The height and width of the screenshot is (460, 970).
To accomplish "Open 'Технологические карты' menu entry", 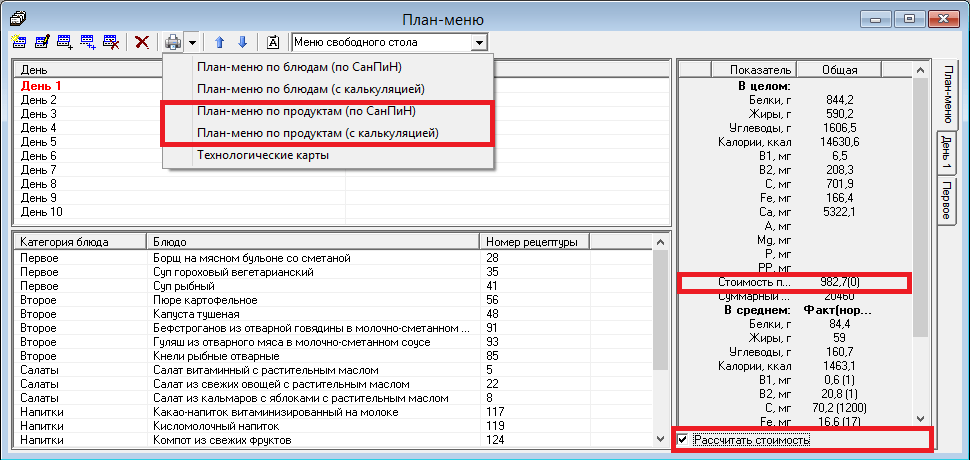I will click(263, 155).
